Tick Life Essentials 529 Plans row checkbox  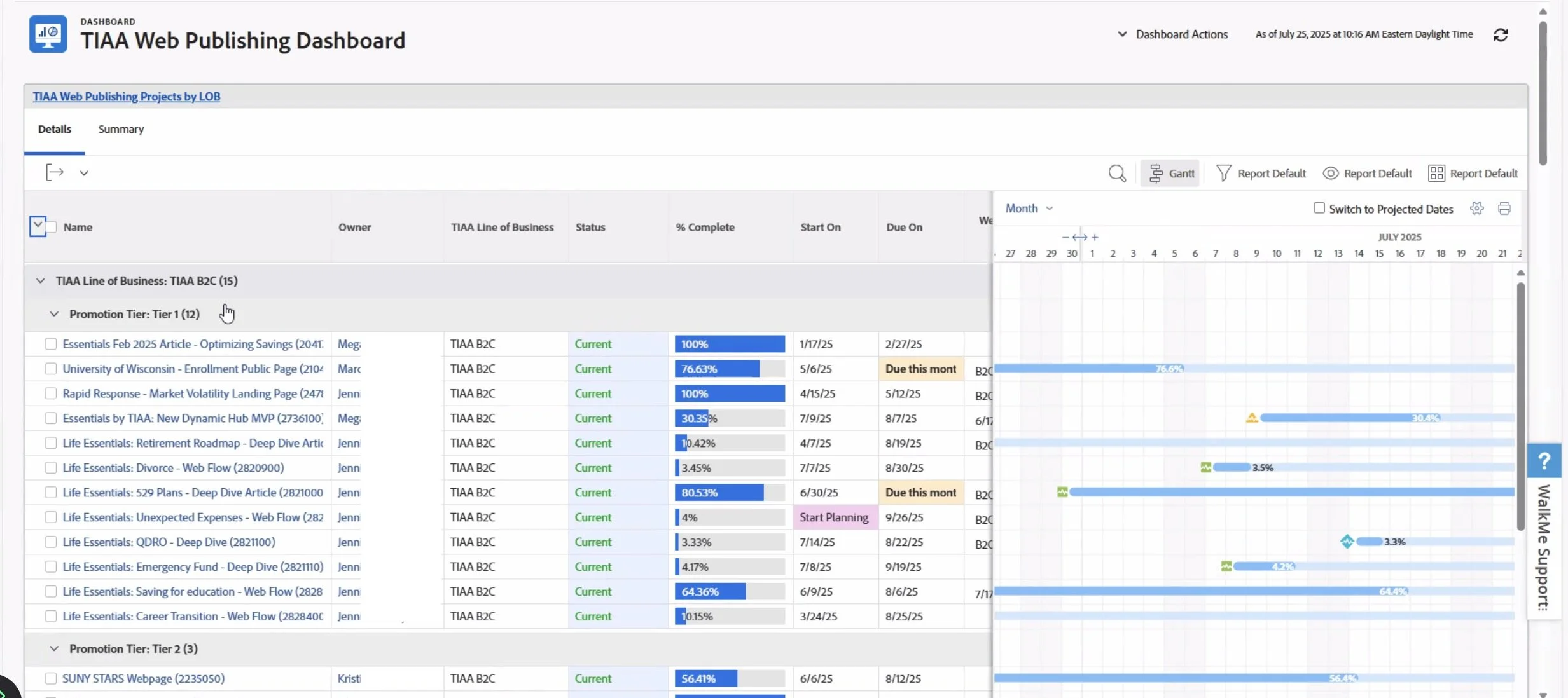pos(51,493)
